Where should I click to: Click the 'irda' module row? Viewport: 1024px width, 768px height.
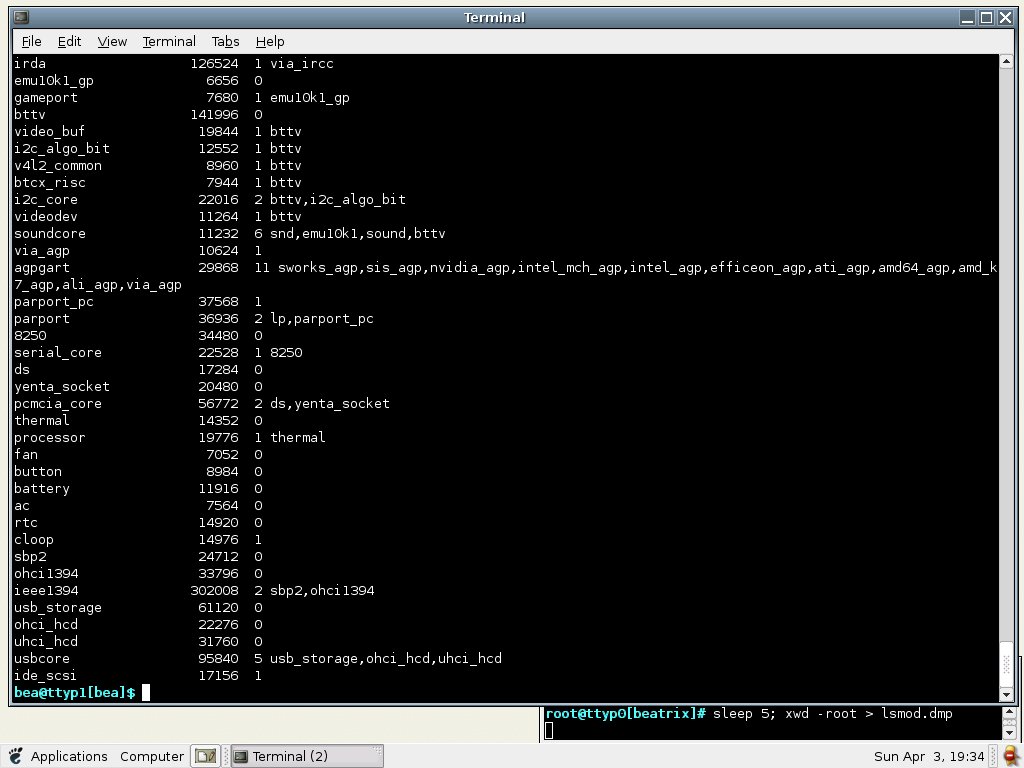click(174, 63)
